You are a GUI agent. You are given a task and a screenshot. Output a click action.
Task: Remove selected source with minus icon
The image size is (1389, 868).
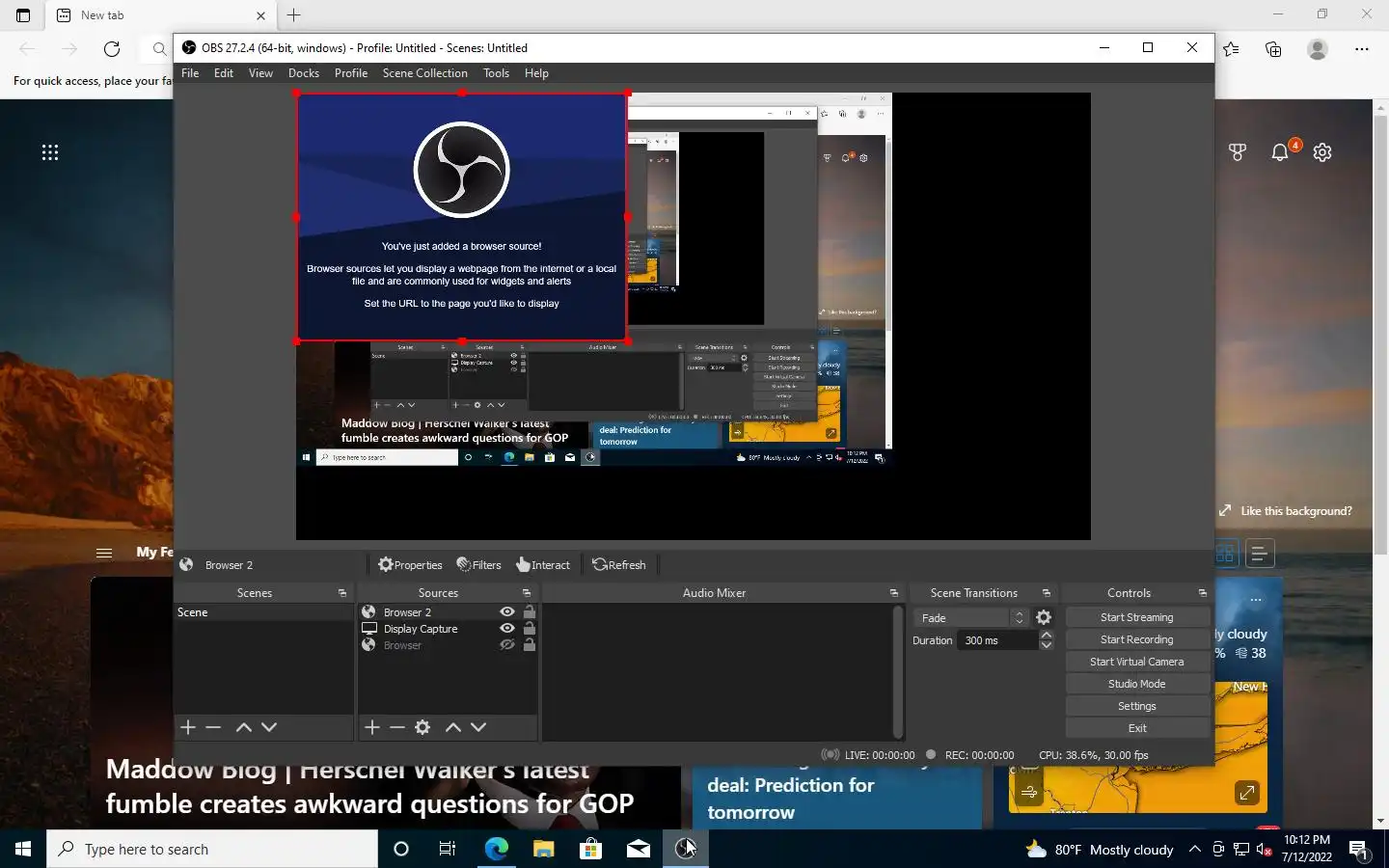coord(397,727)
